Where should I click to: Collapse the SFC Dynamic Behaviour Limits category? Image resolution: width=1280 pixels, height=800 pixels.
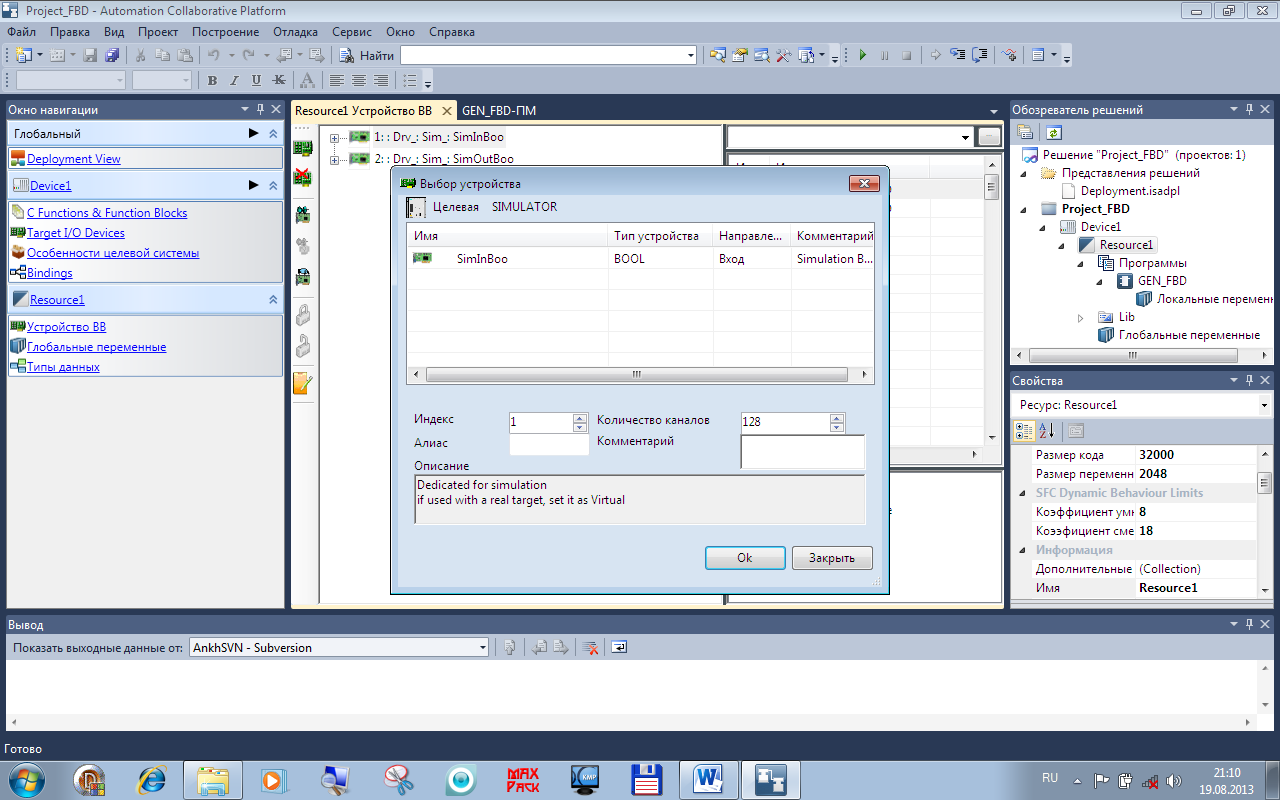tap(1022, 493)
